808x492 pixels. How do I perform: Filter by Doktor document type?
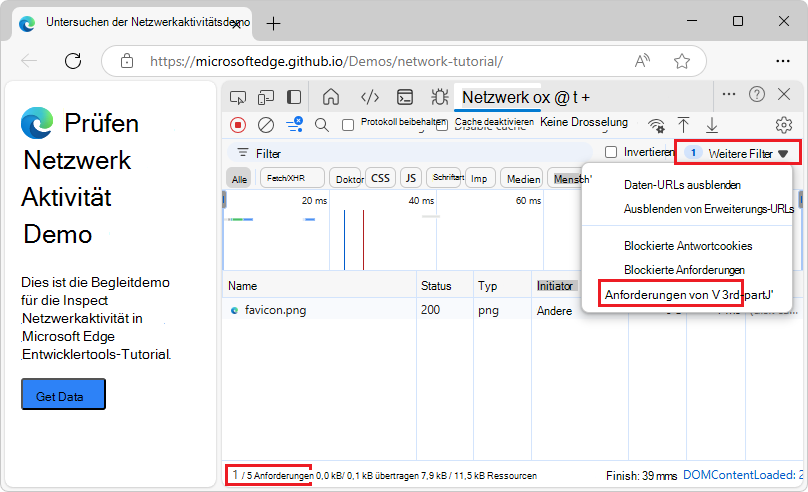[347, 179]
